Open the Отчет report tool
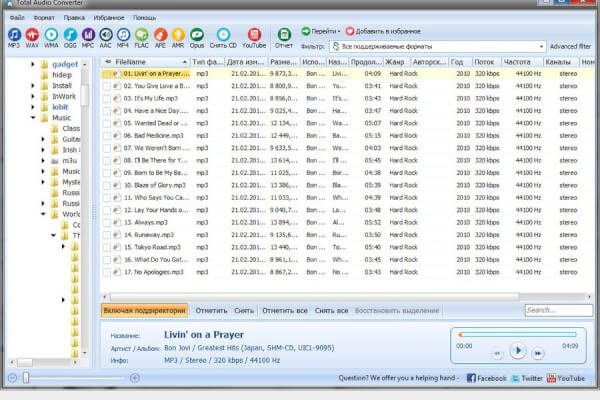600x400 pixels. pyautogui.click(x=284, y=38)
